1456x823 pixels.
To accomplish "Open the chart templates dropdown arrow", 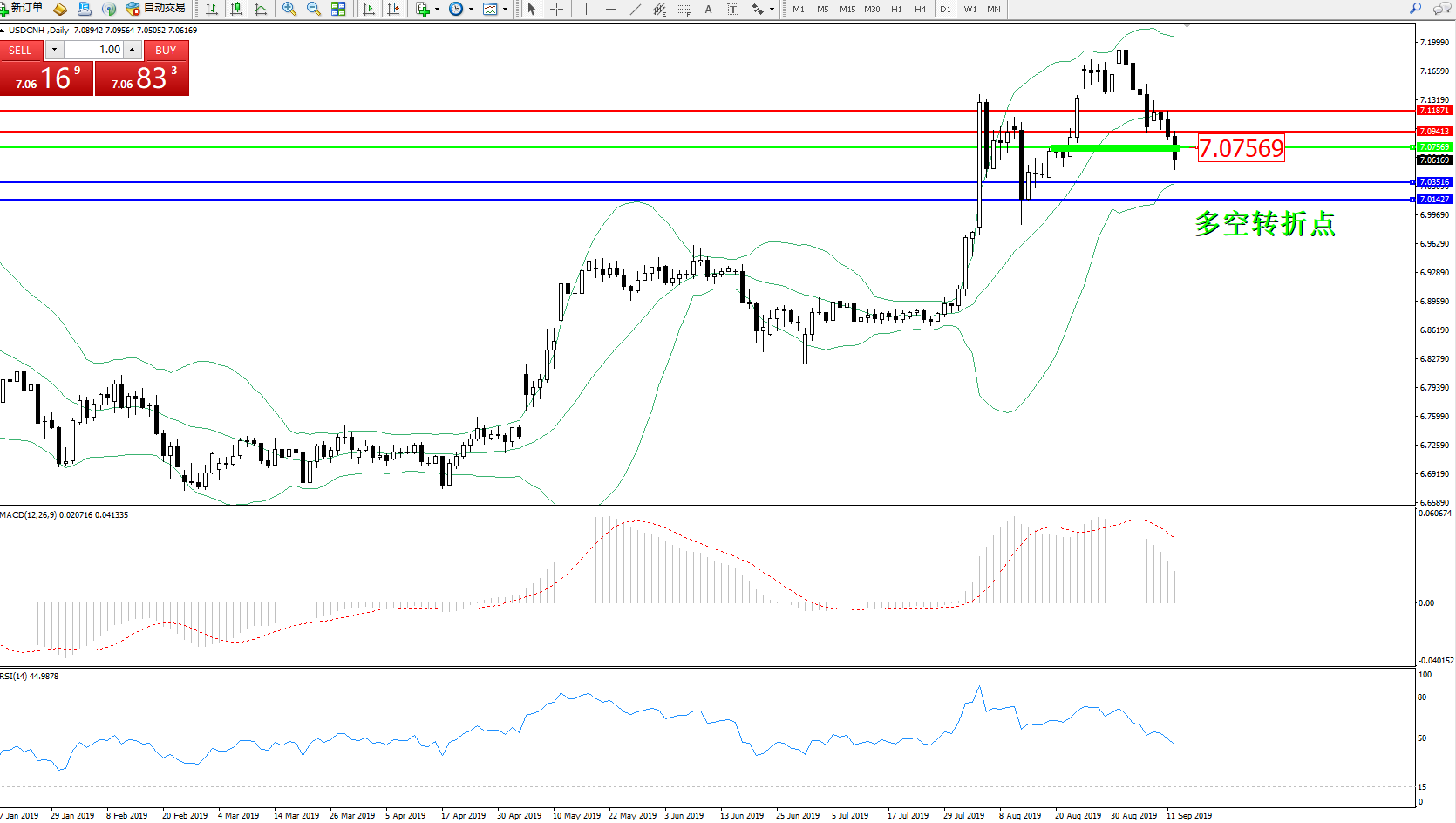I will click(506, 9).
